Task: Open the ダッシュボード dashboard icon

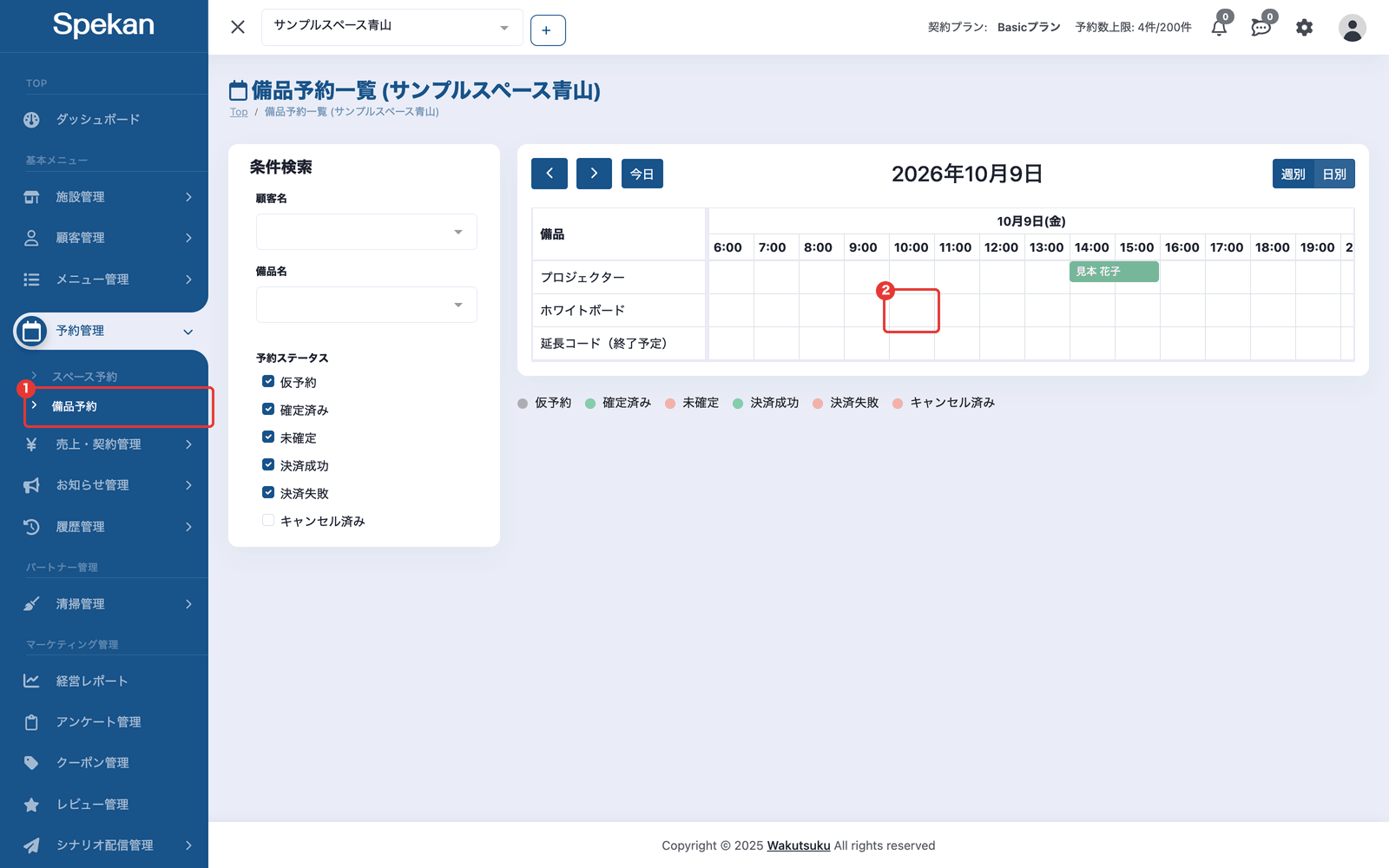Action: 31,120
